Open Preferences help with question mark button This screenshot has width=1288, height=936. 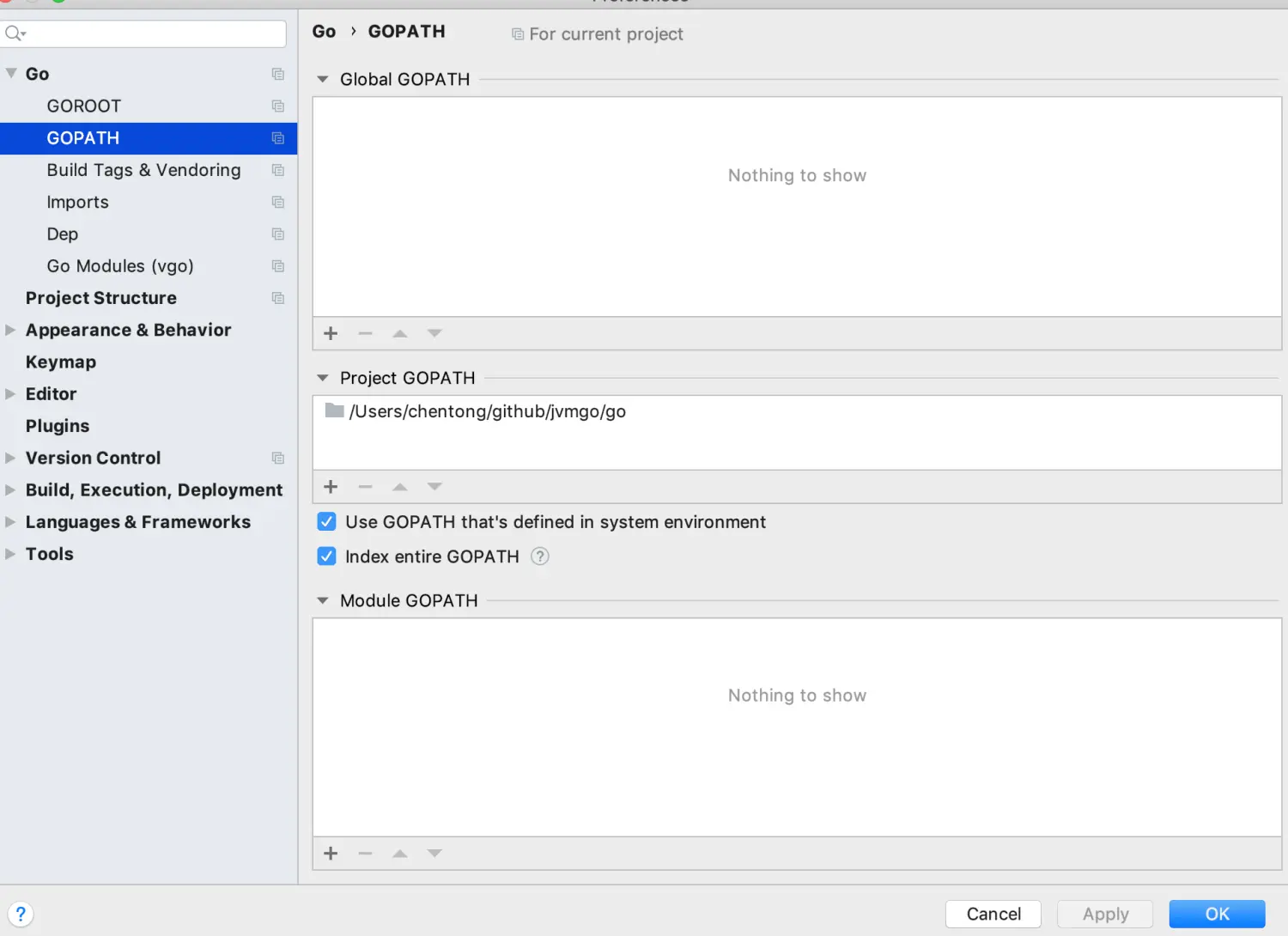21,914
